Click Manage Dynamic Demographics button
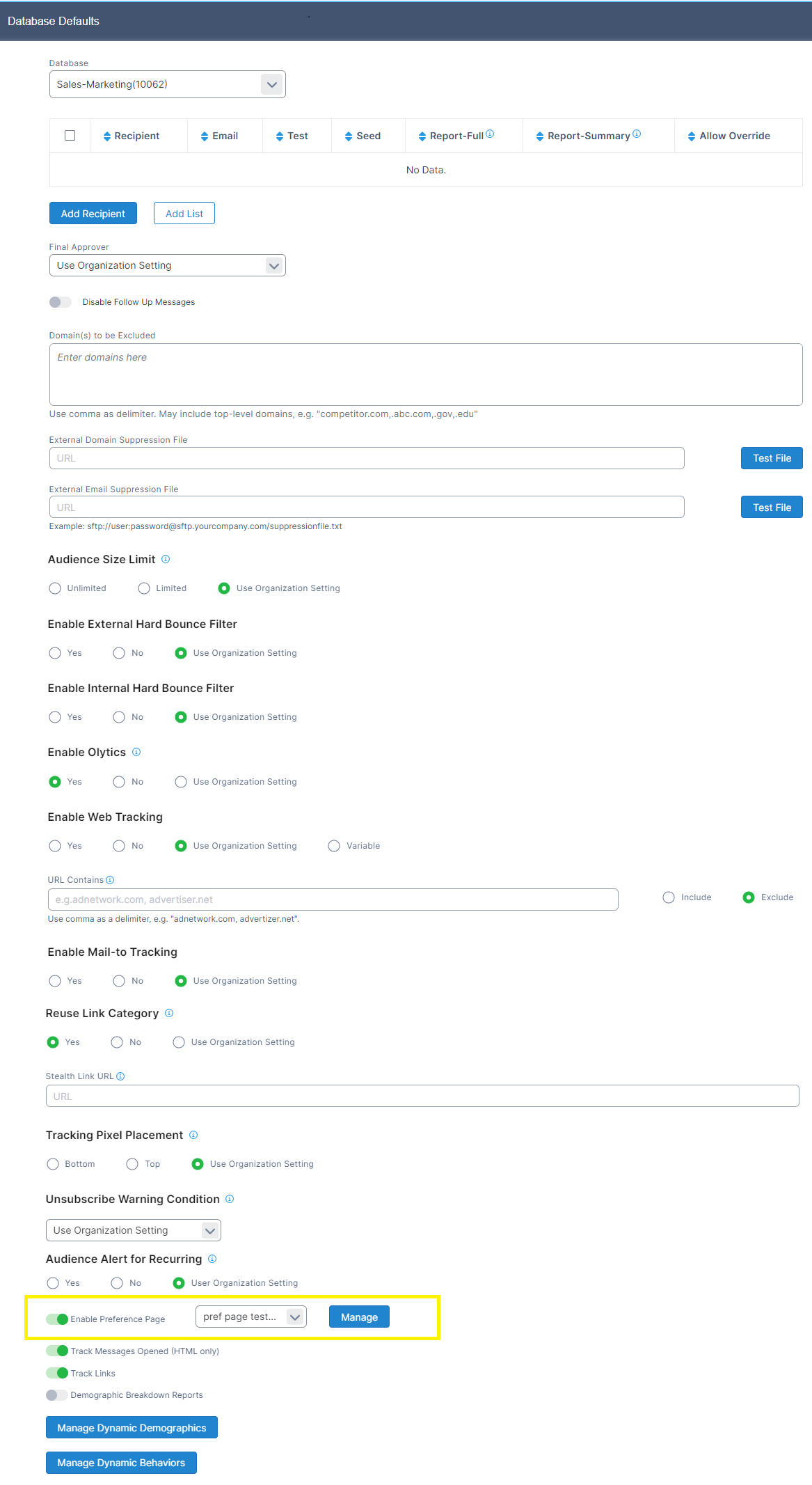Viewport: 812px width, 1485px height. (x=132, y=1428)
